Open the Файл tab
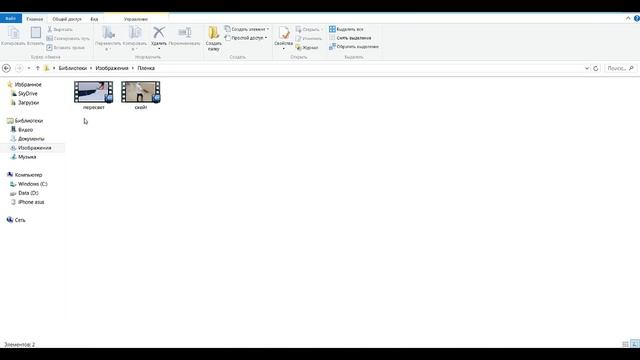640x360 pixels. point(11,18)
